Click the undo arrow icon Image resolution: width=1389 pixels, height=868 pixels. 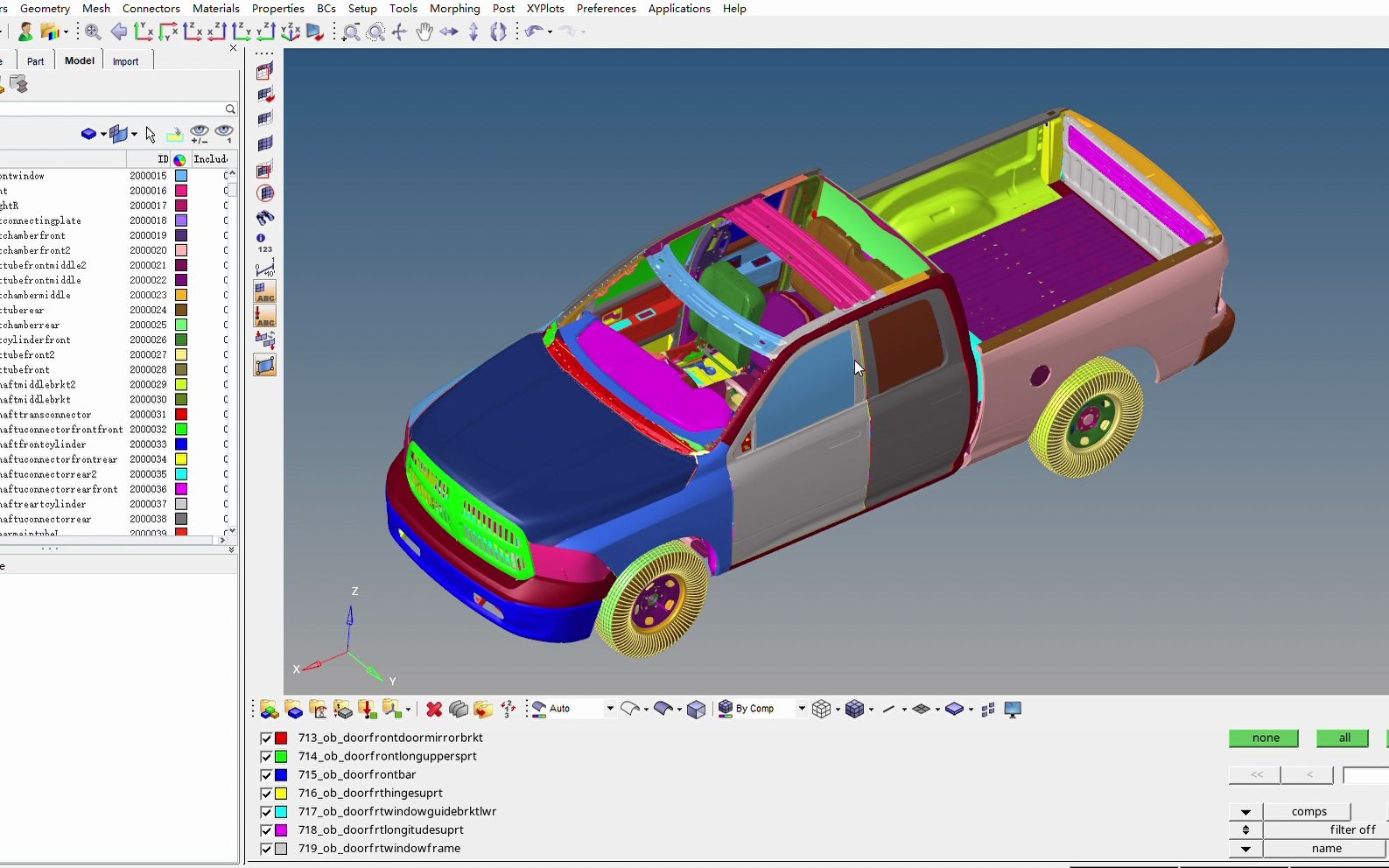click(534, 32)
